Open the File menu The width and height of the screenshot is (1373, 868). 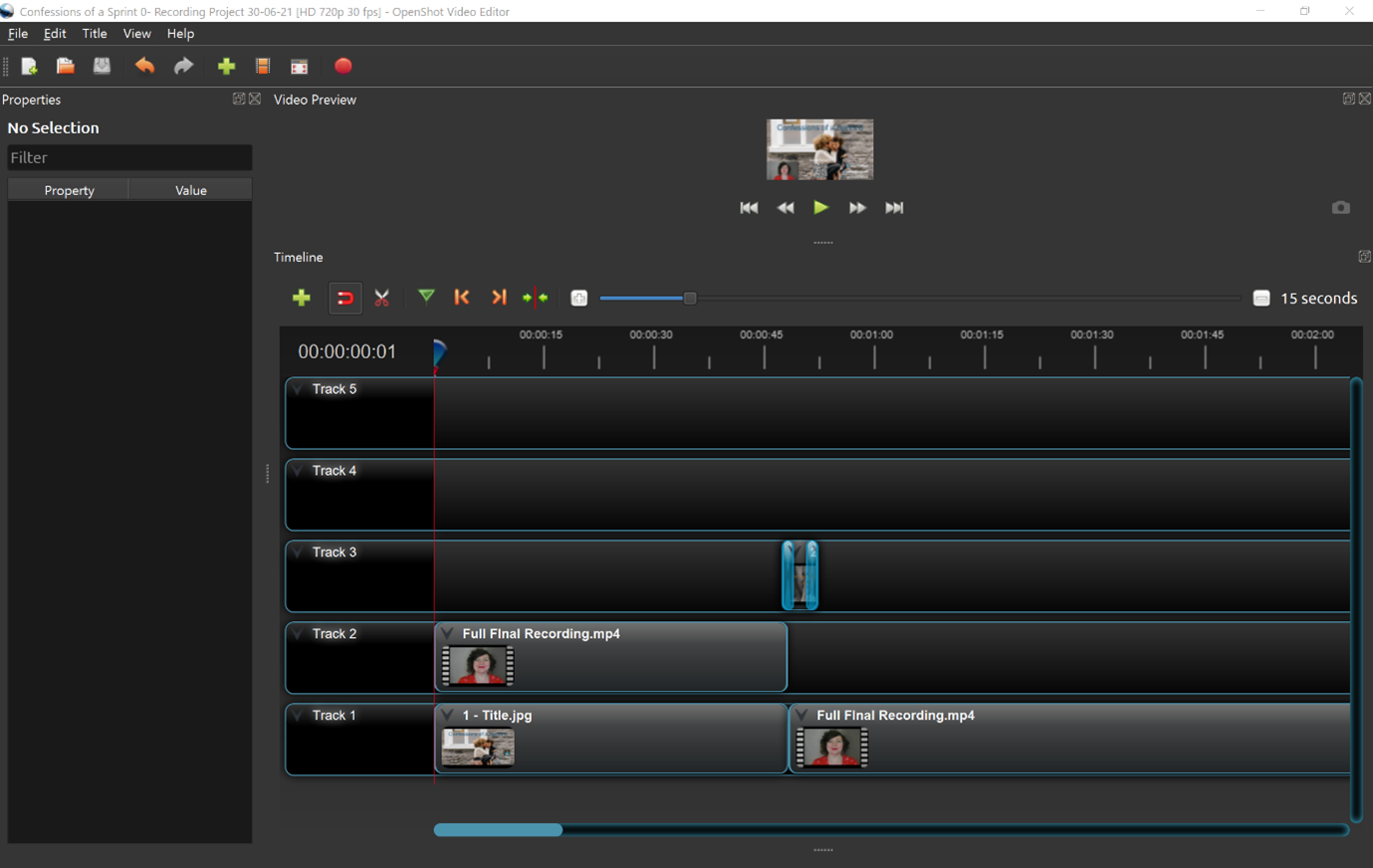(x=18, y=34)
